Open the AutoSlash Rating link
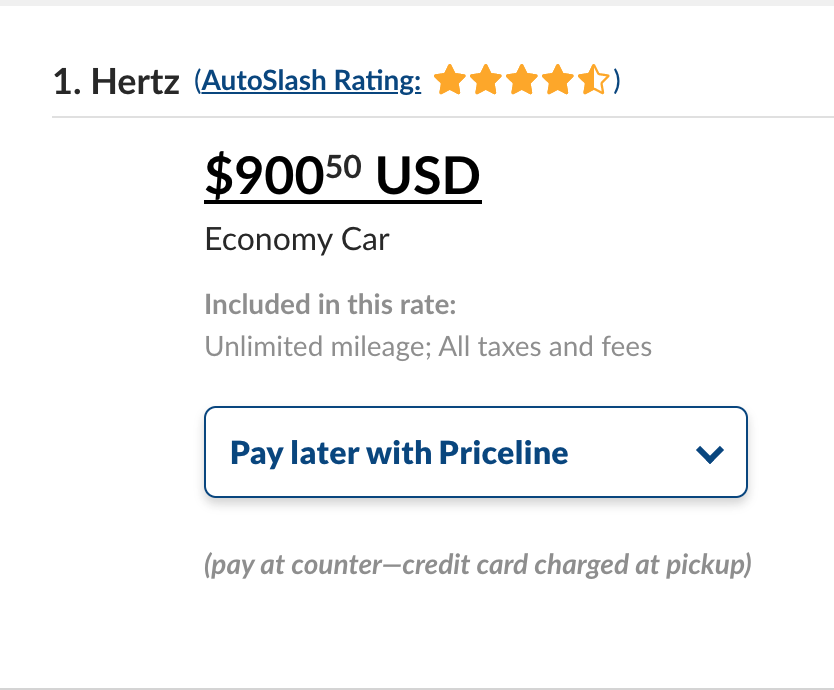The width and height of the screenshot is (834, 690). pyautogui.click(x=311, y=81)
